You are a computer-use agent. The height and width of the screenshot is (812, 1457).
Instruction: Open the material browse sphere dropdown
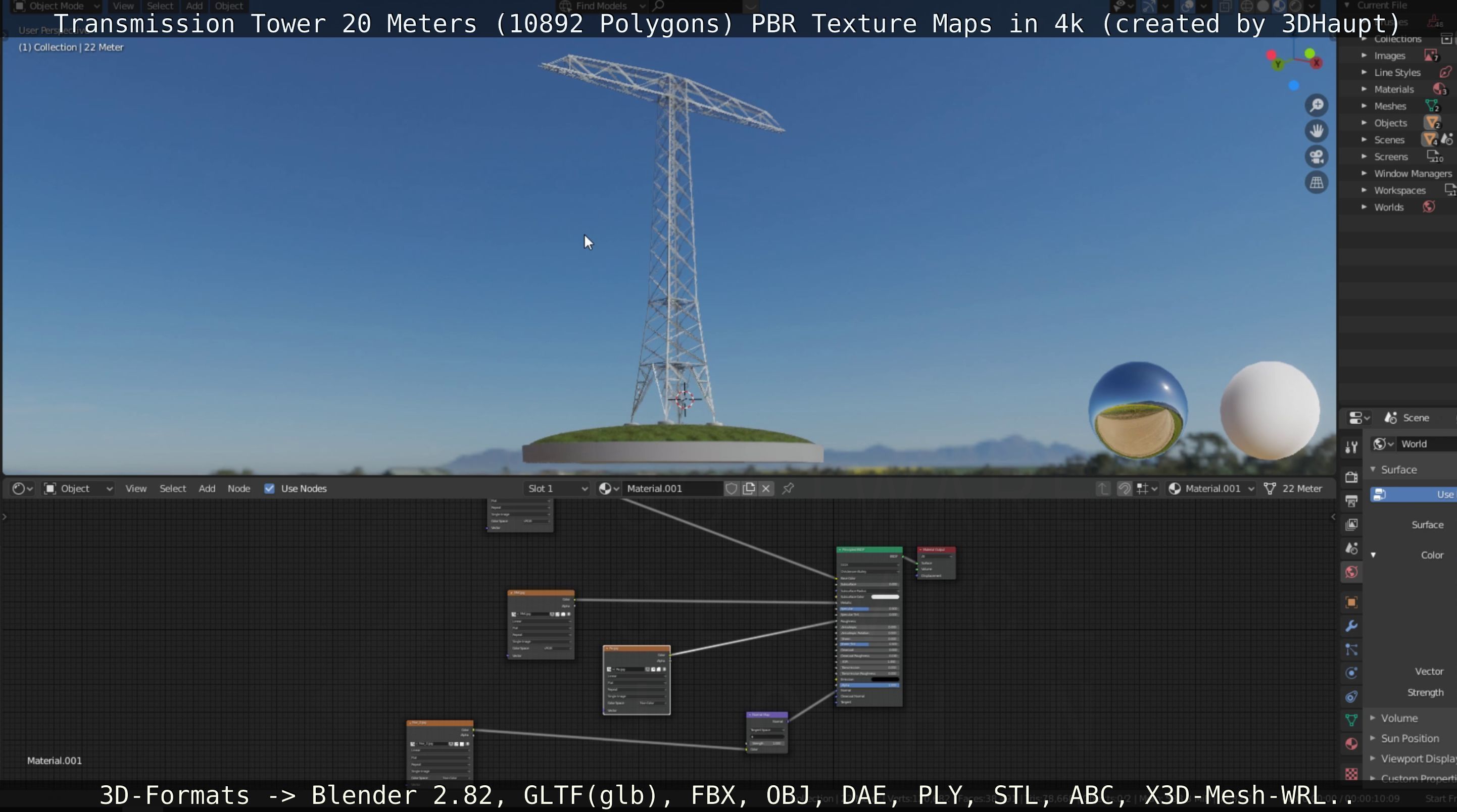click(609, 488)
